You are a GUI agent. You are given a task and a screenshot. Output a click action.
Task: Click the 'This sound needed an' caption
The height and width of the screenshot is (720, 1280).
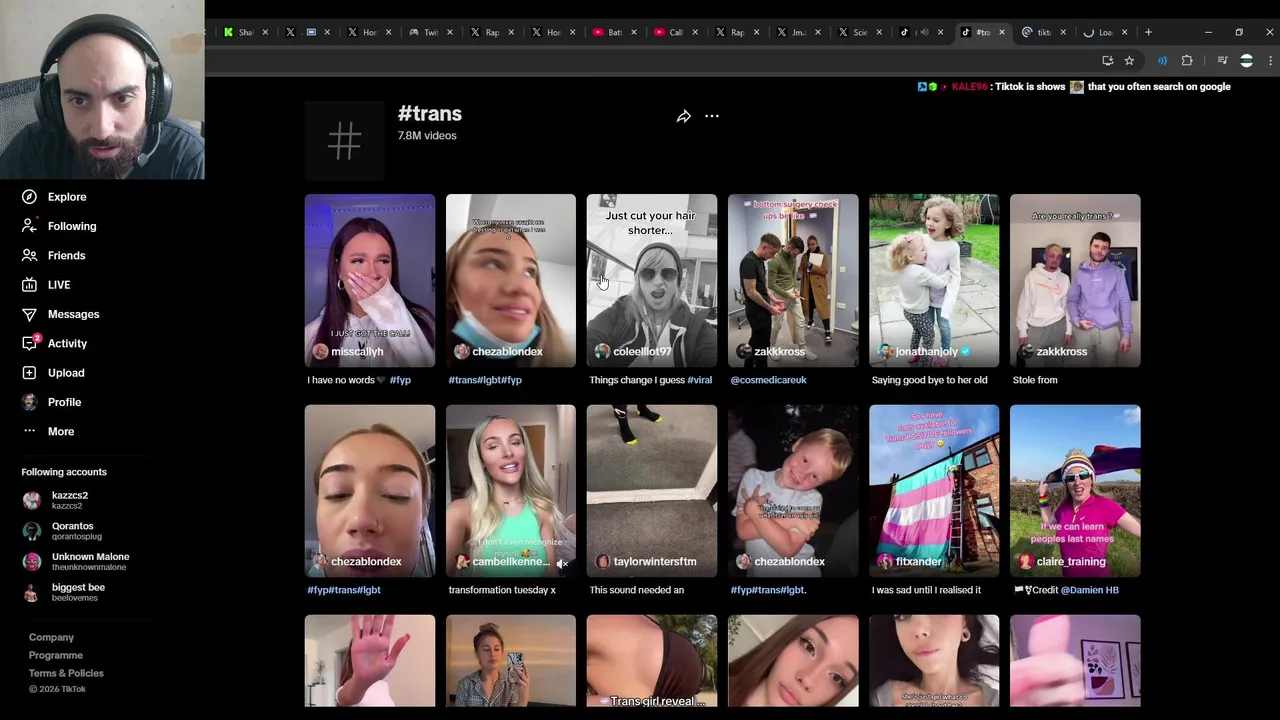[x=637, y=590]
